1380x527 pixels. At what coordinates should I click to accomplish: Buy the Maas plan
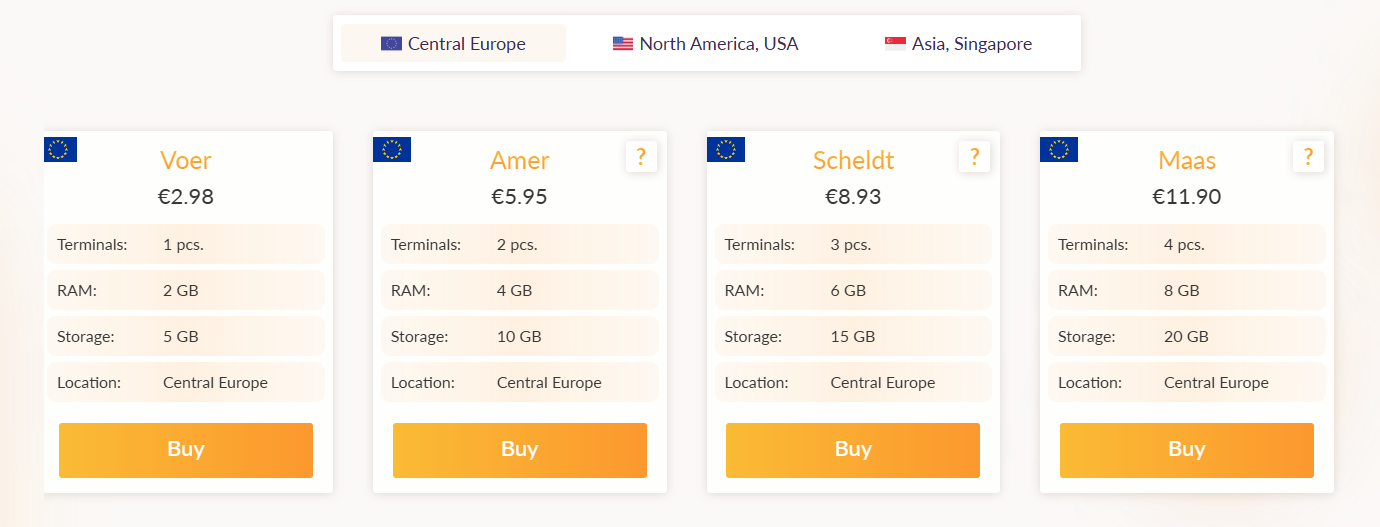click(x=1187, y=450)
